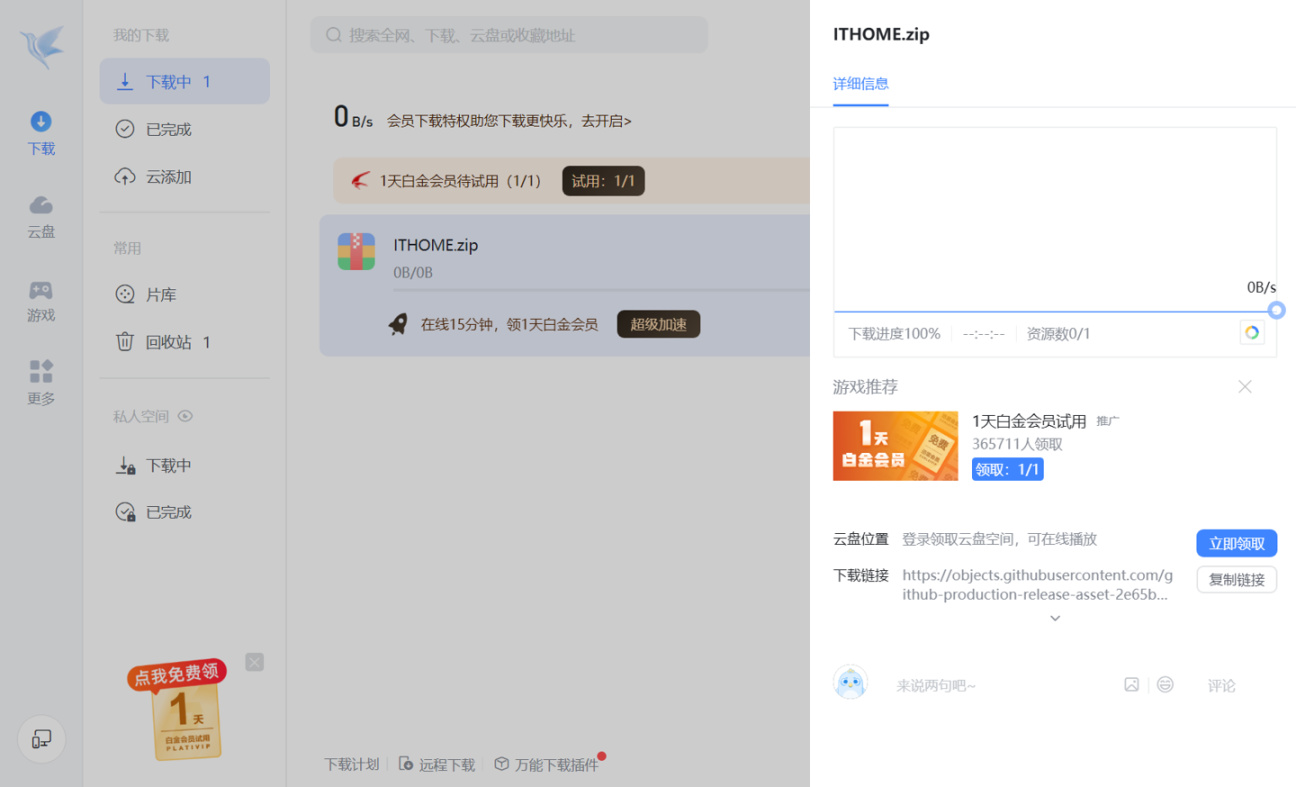This screenshot has height=787, width=1296.
Task: Open 万能下载插件 at the bottom
Action: click(x=546, y=764)
